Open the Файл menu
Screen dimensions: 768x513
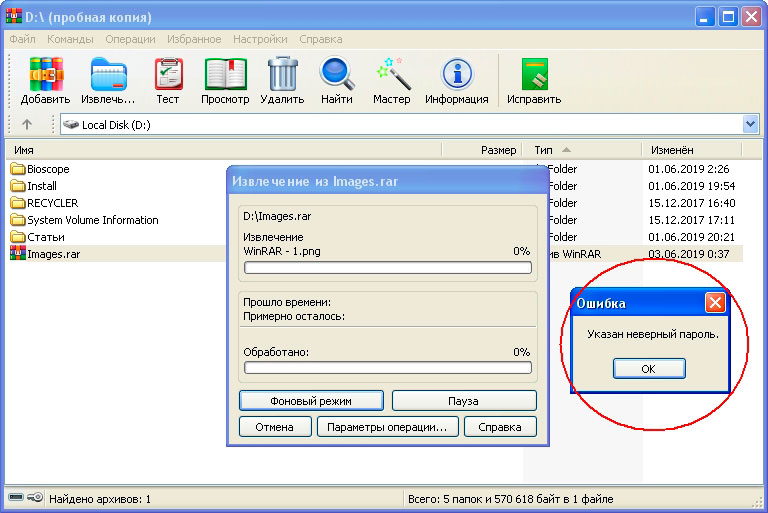point(23,39)
